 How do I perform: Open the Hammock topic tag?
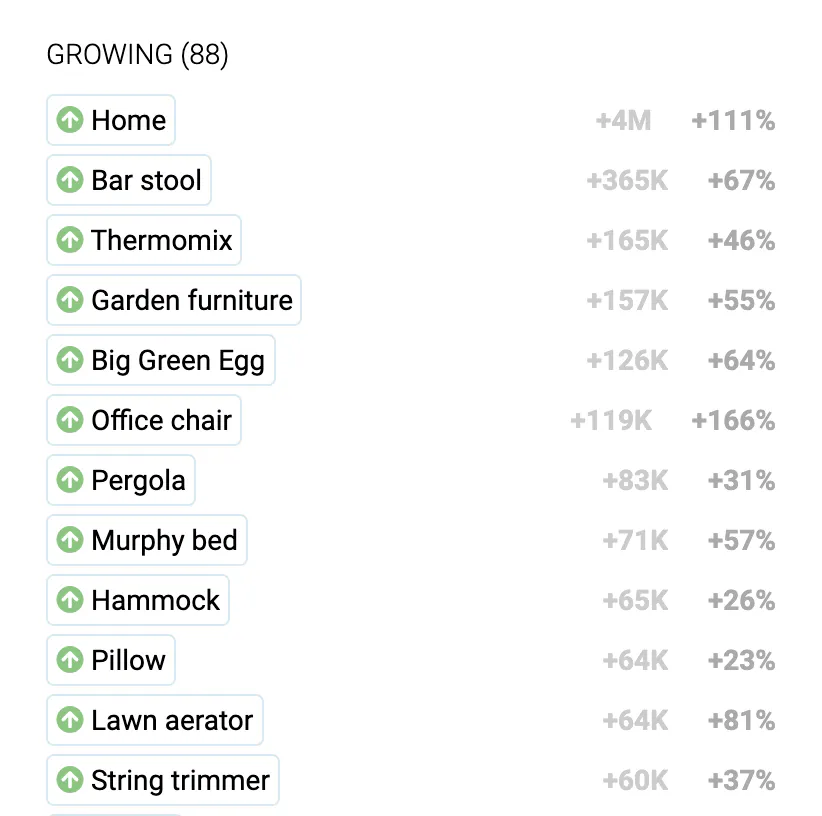click(138, 600)
